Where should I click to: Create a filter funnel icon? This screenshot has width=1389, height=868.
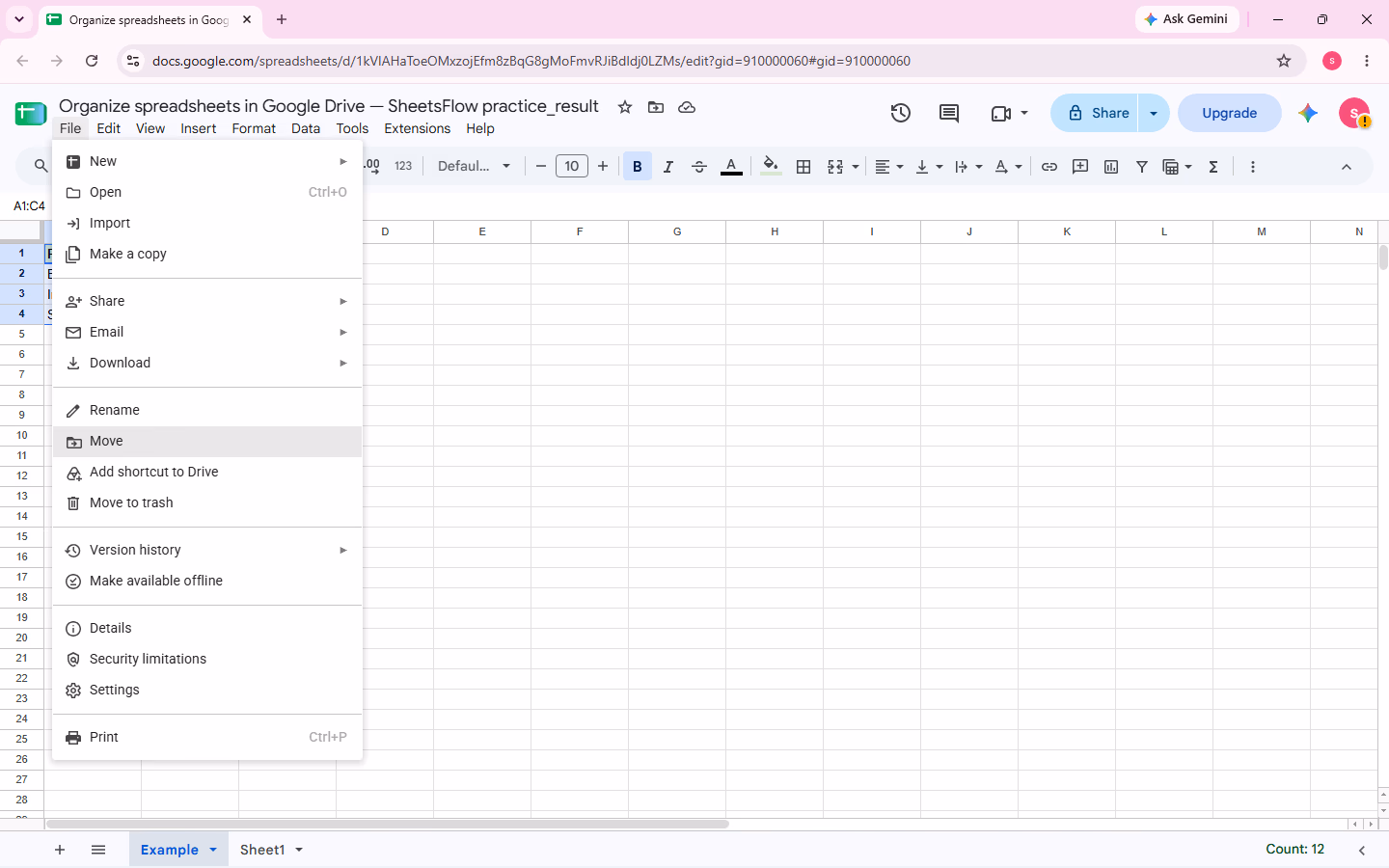(1142, 167)
